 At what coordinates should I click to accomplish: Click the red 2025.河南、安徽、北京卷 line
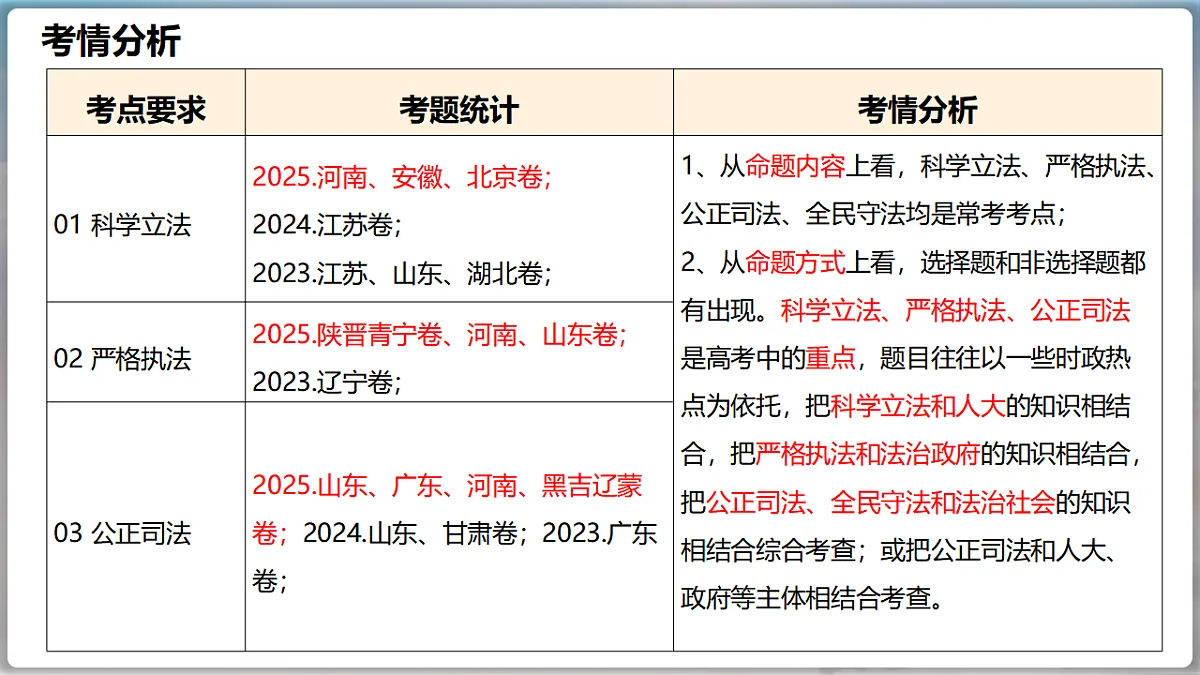coord(402,178)
